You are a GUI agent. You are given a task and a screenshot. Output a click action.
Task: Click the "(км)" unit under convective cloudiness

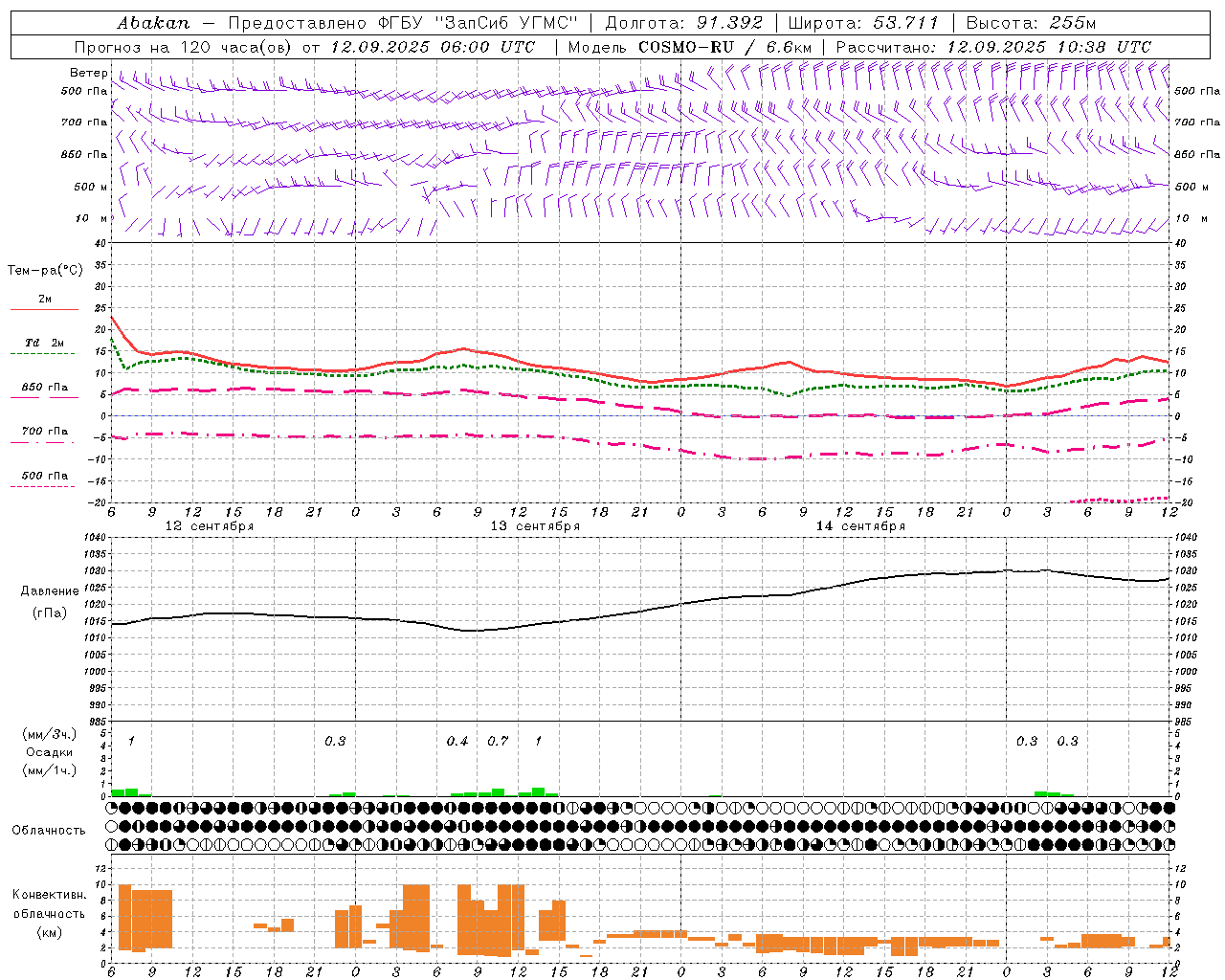[49, 932]
